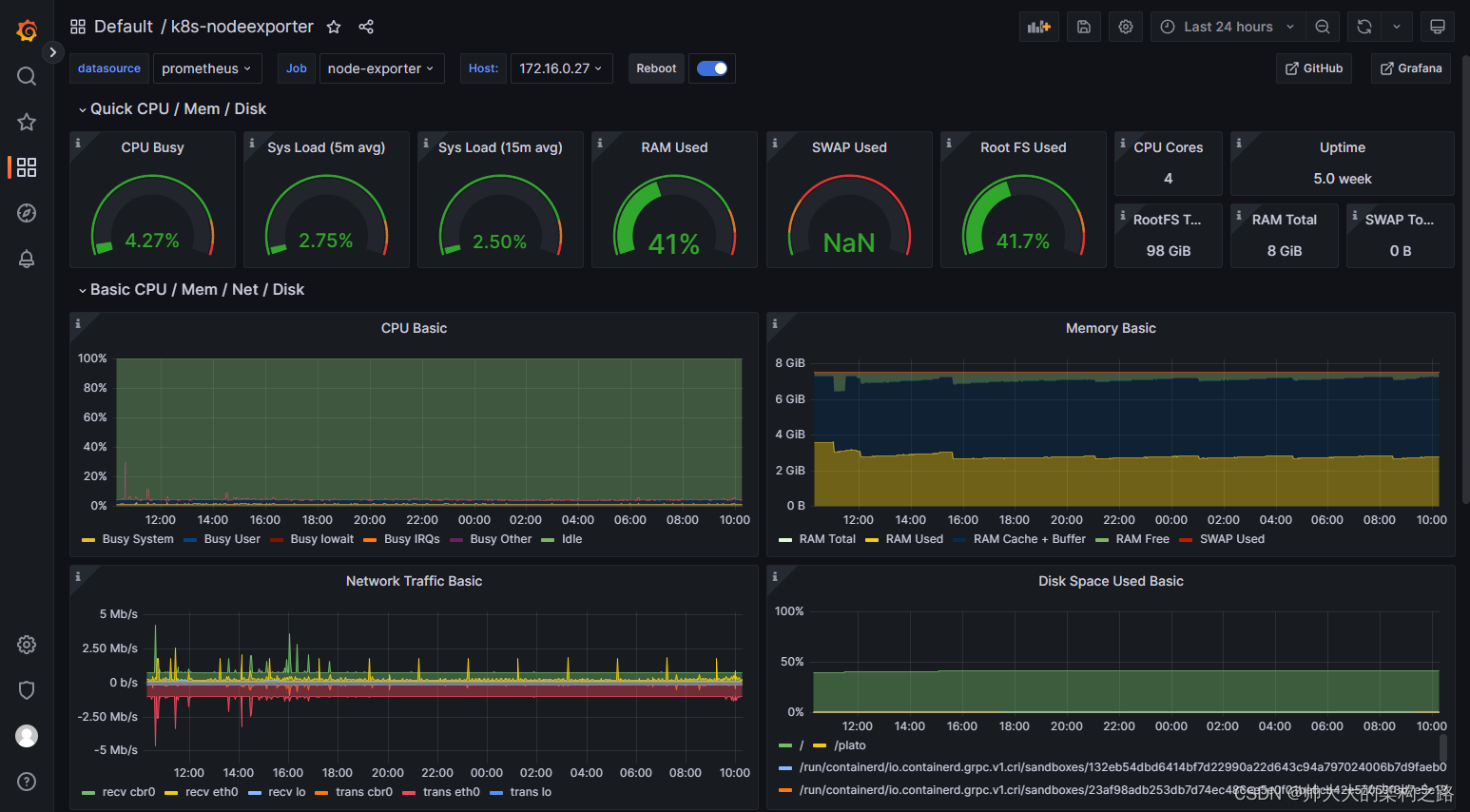Image resolution: width=1470 pixels, height=812 pixels.
Task: Collapse the Quick CPU / Mem / Disk row
Action: 172,109
